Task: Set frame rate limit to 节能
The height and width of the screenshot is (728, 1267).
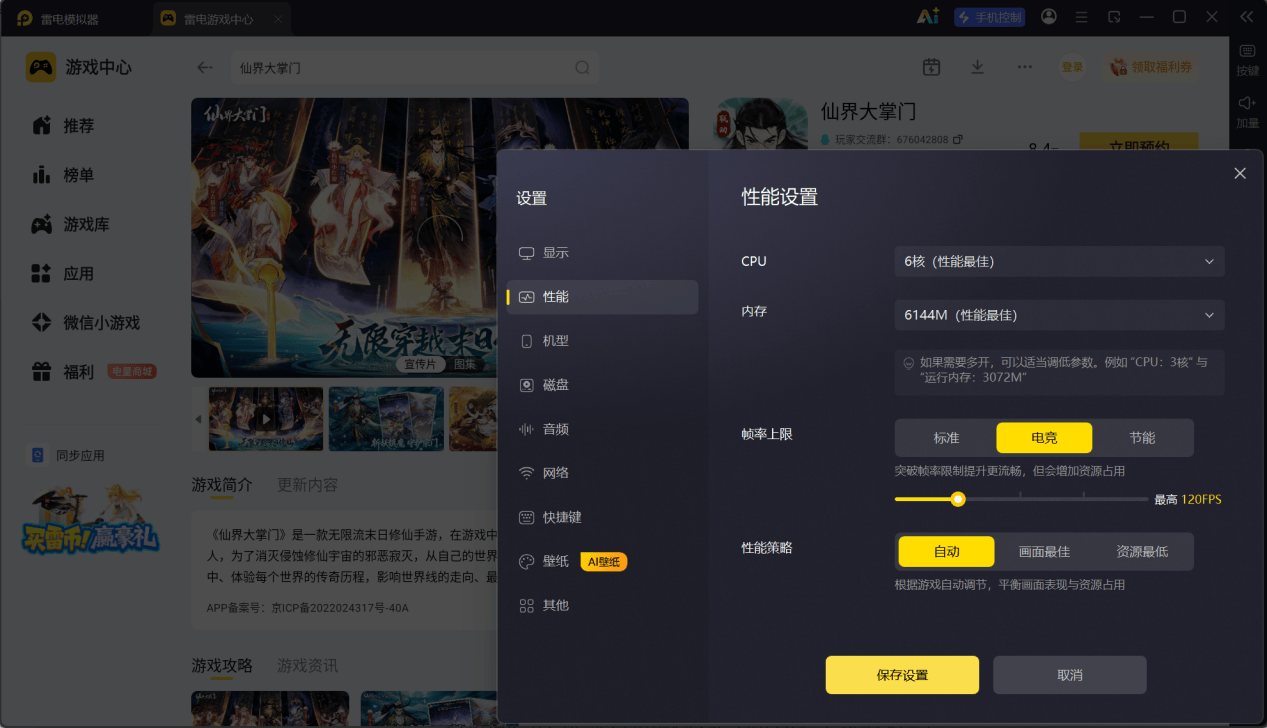Action: coord(1142,438)
